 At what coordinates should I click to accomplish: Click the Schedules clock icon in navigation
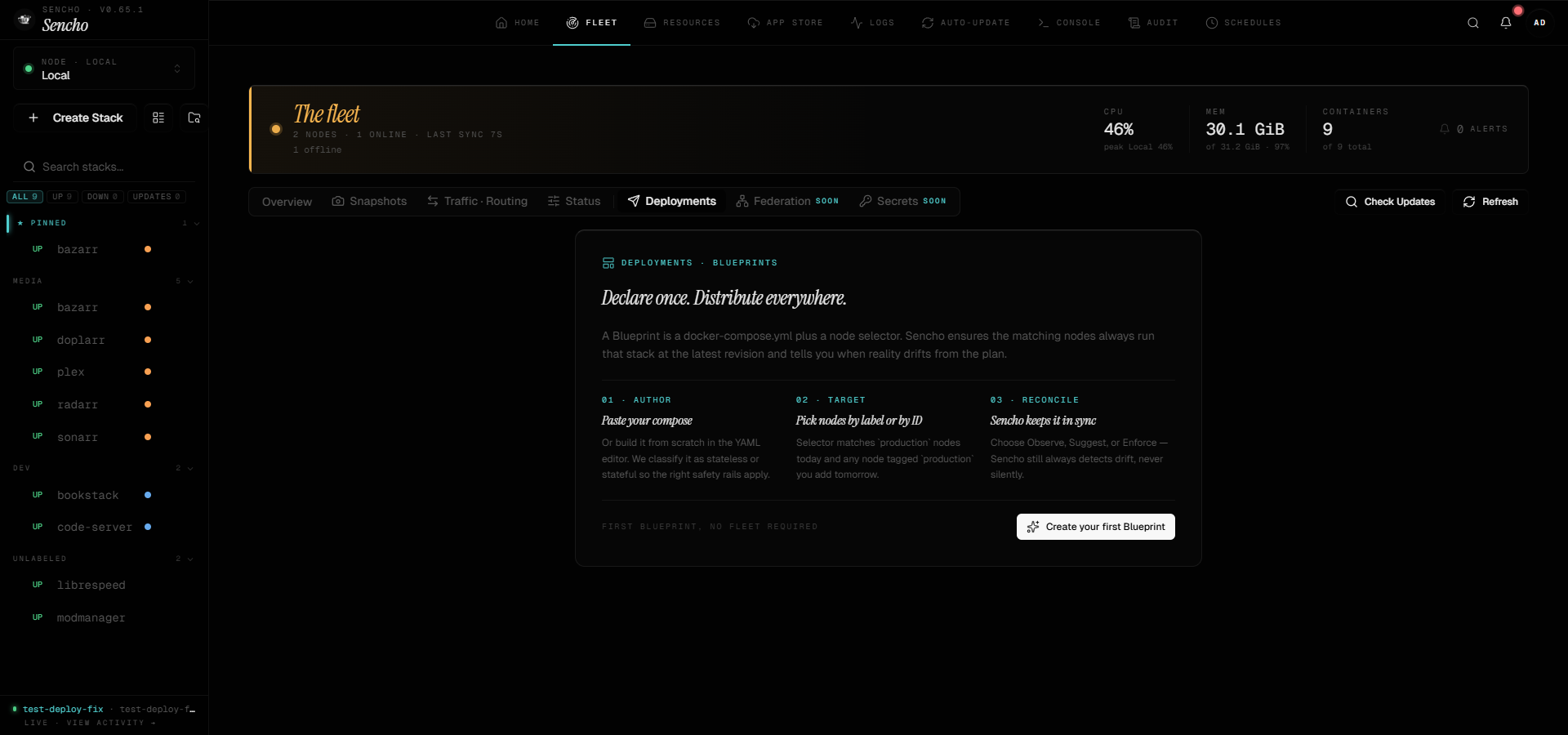pyautogui.click(x=1212, y=23)
